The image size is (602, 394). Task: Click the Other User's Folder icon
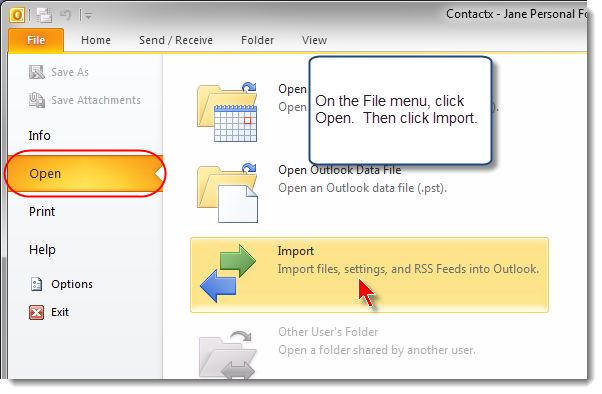pyautogui.click(x=227, y=354)
